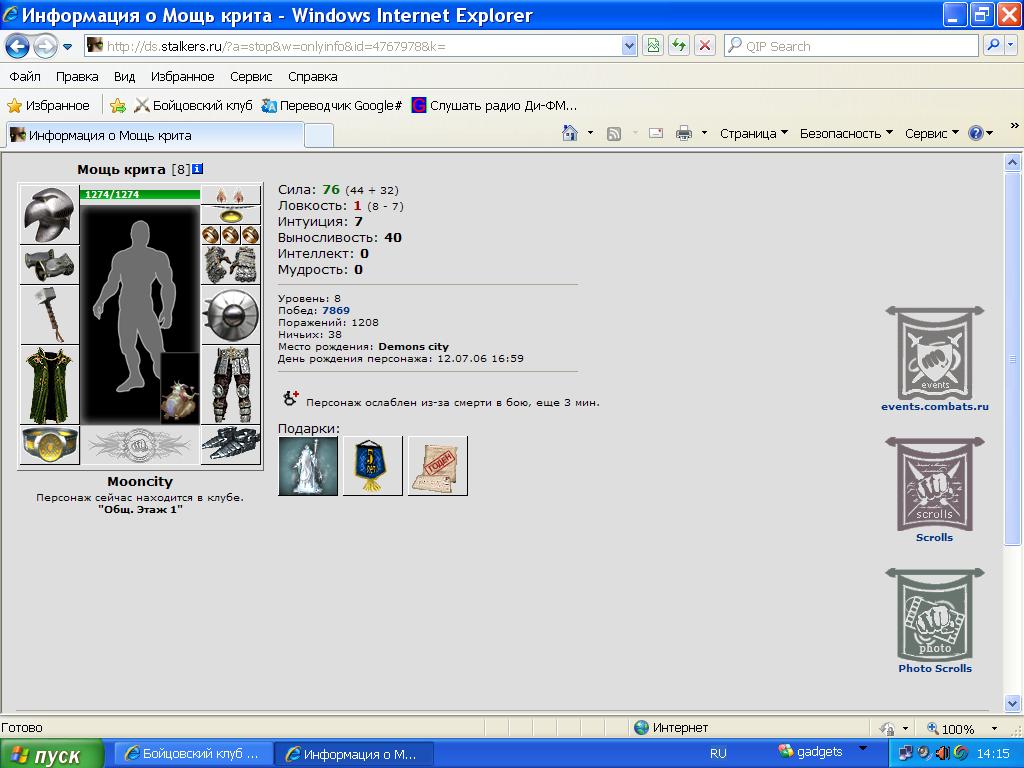Click the middle ring slot
Screen dimensions: 1024x768
231,234
